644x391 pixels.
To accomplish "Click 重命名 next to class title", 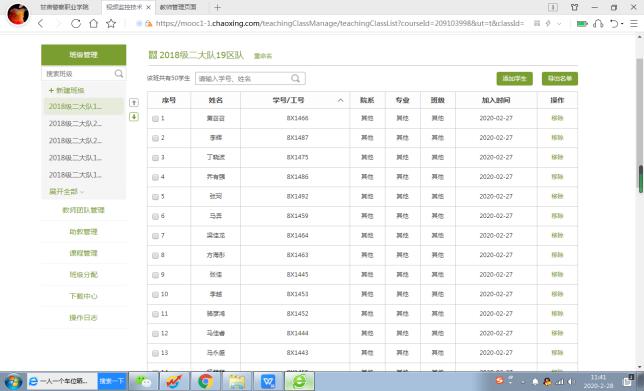I will tap(263, 56).
